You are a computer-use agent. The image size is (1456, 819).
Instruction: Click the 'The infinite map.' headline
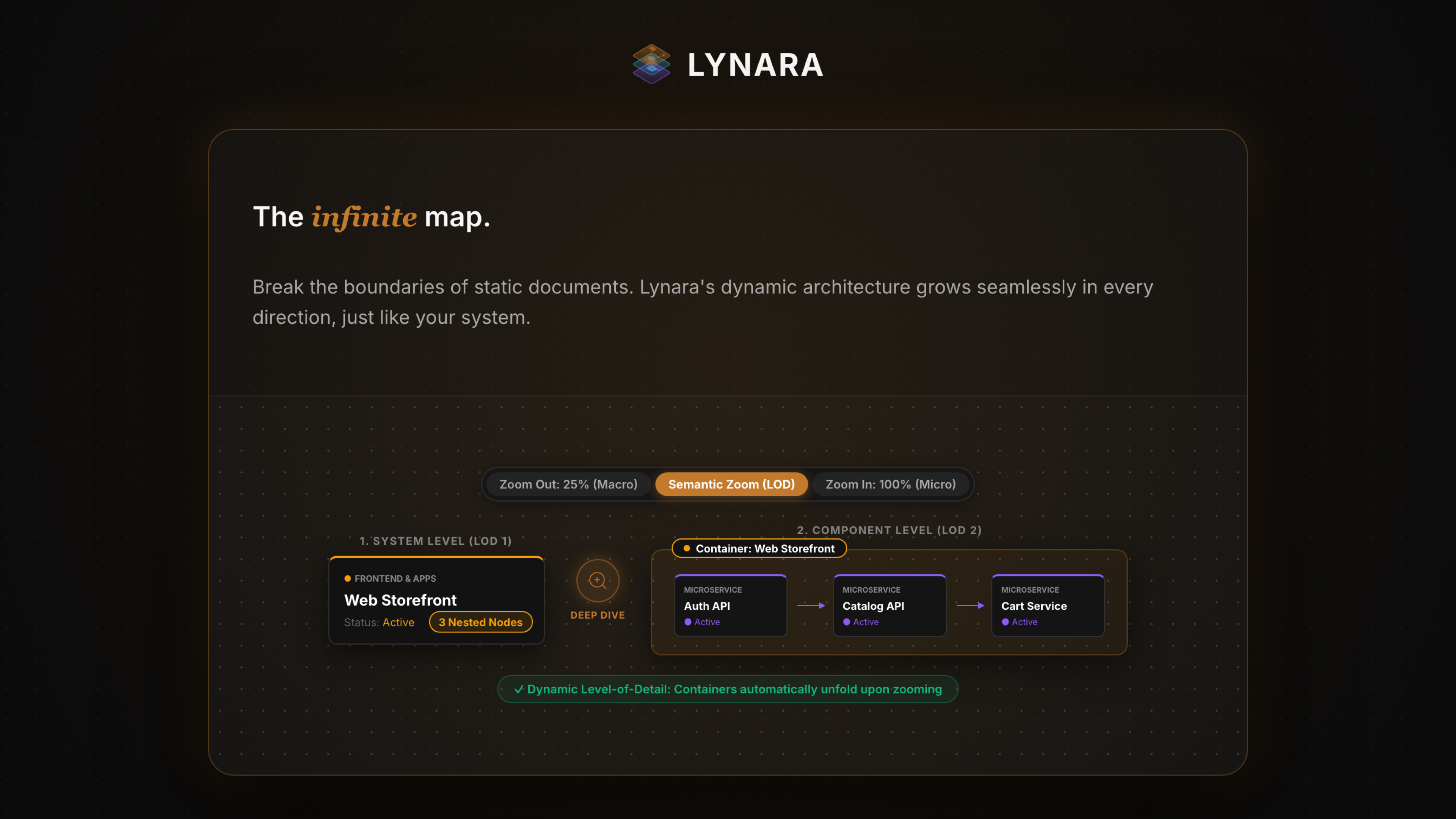tap(371, 217)
